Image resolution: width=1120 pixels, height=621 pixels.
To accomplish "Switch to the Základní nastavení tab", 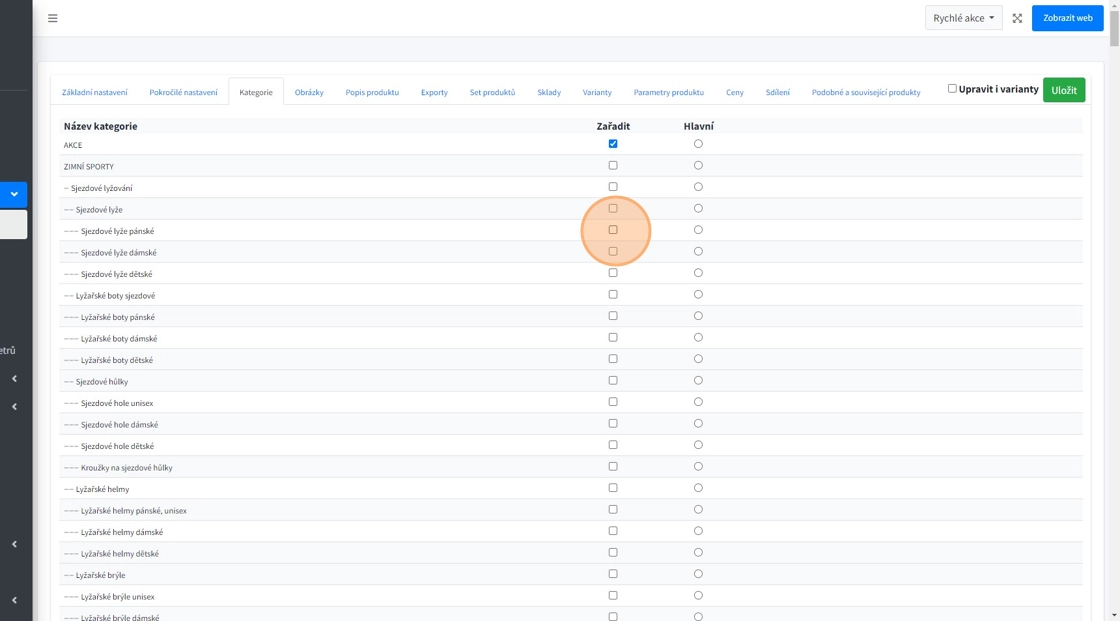I will pyautogui.click(x=95, y=92).
